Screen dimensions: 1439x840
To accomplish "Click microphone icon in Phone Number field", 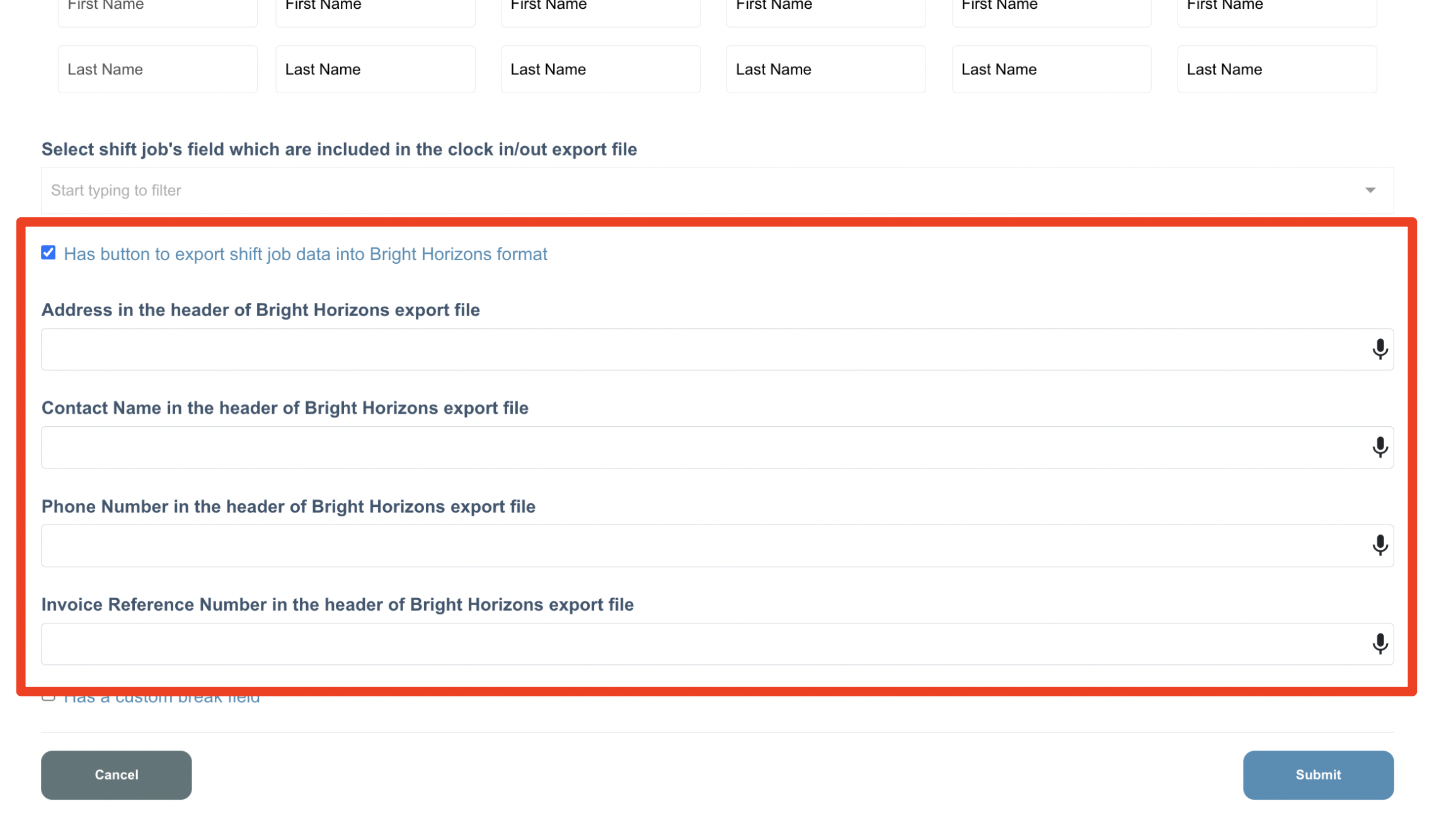I will pos(1379,545).
